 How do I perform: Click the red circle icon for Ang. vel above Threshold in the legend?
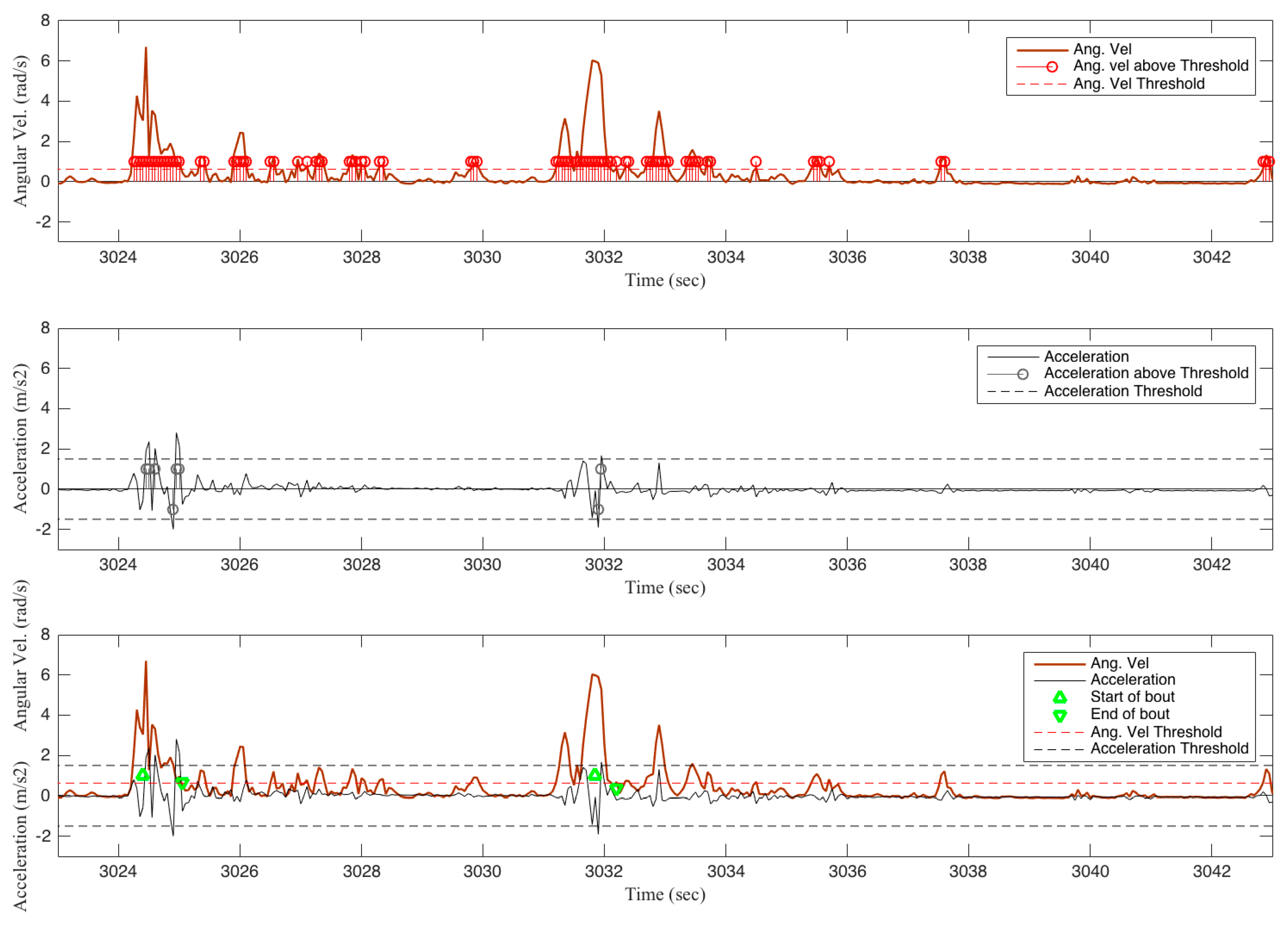[1052, 67]
